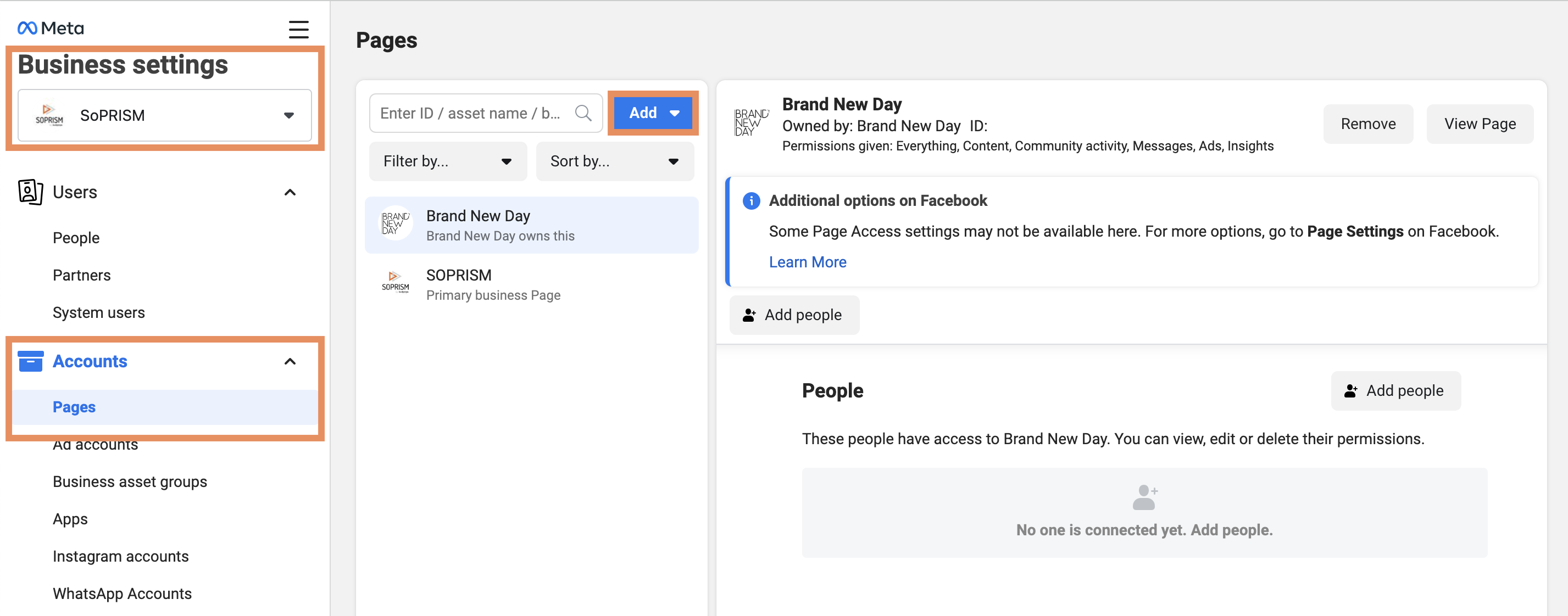This screenshot has width=1568, height=616.
Task: Open Apps in sidebar
Action: tap(70, 519)
